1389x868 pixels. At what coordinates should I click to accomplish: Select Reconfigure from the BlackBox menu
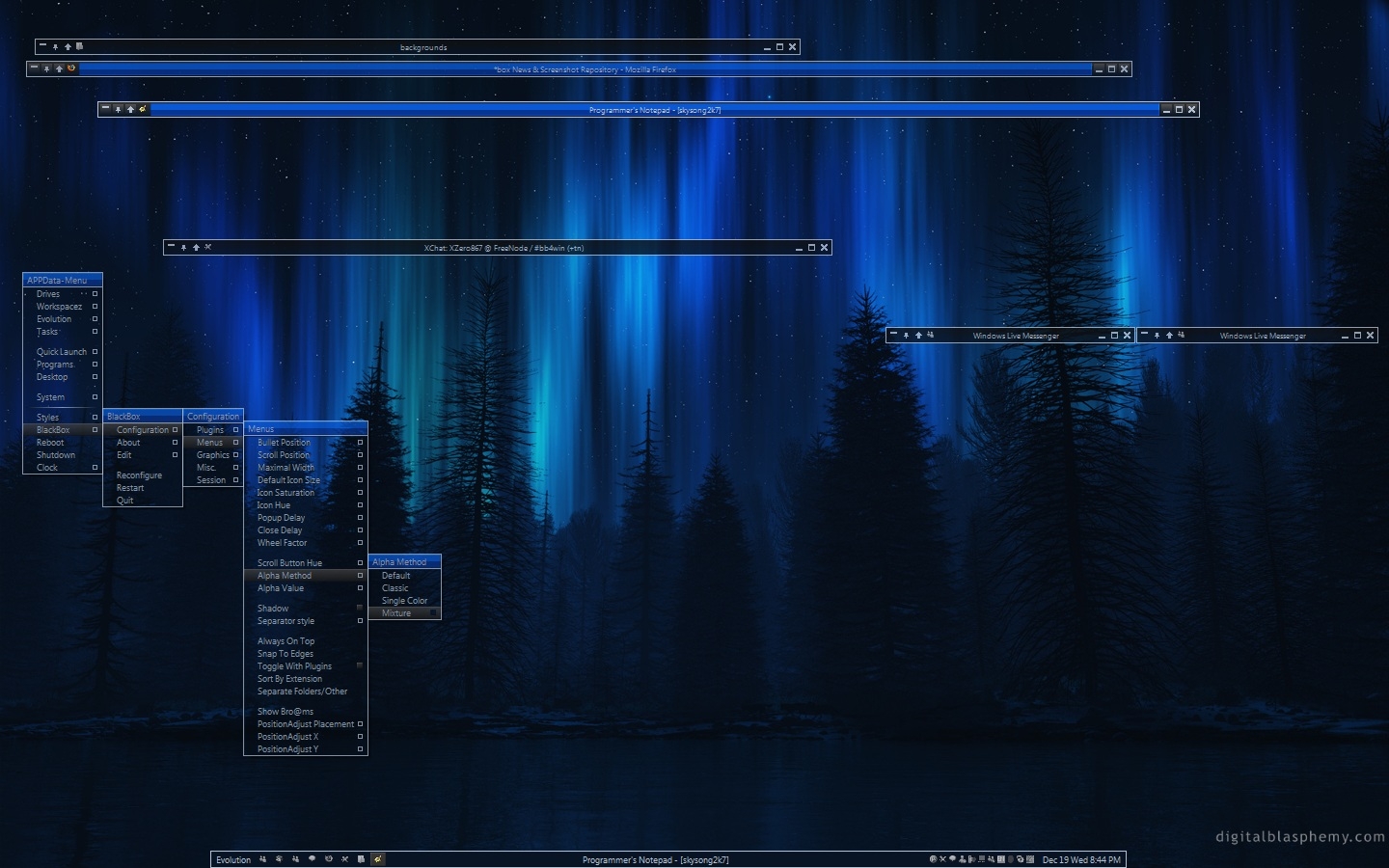[139, 475]
